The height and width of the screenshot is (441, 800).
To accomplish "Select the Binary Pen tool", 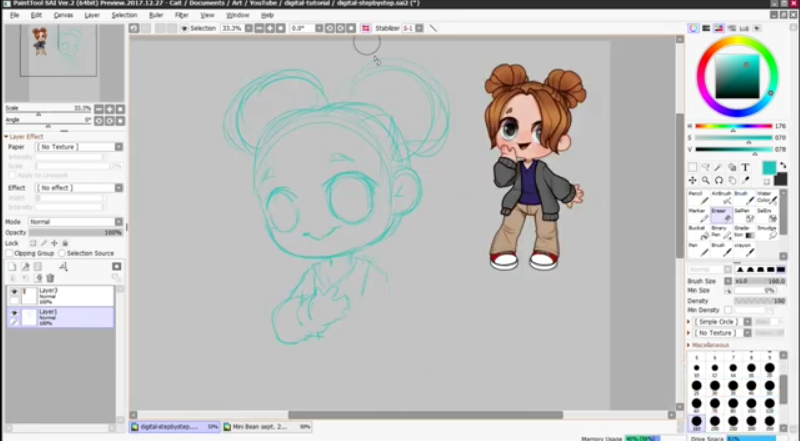I will (x=721, y=232).
